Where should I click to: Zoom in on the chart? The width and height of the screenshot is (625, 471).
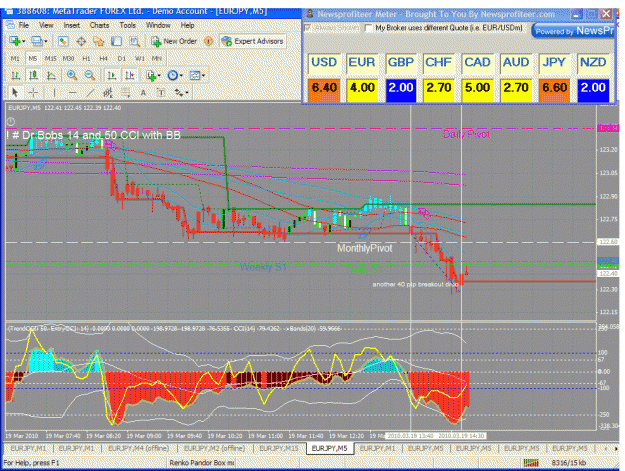coord(72,75)
